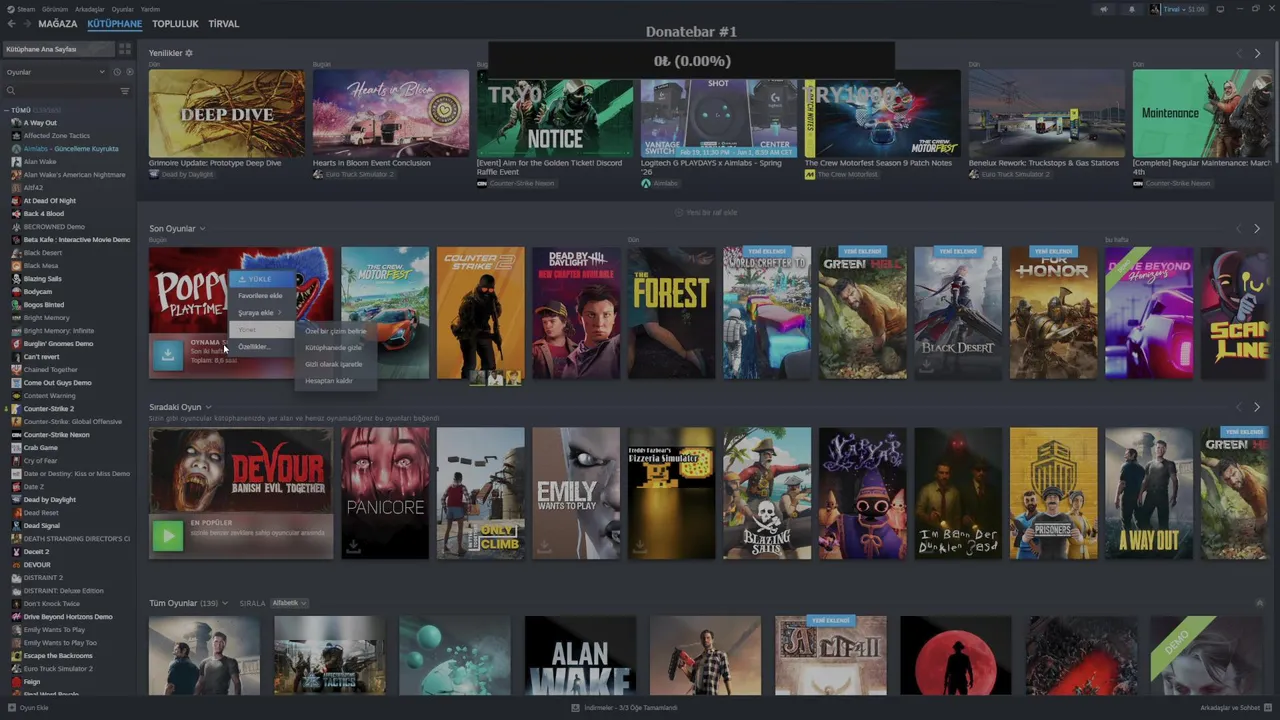This screenshot has height=720, width=1280.
Task: Choose Kütüphanede gizle option
Action: tap(334, 348)
